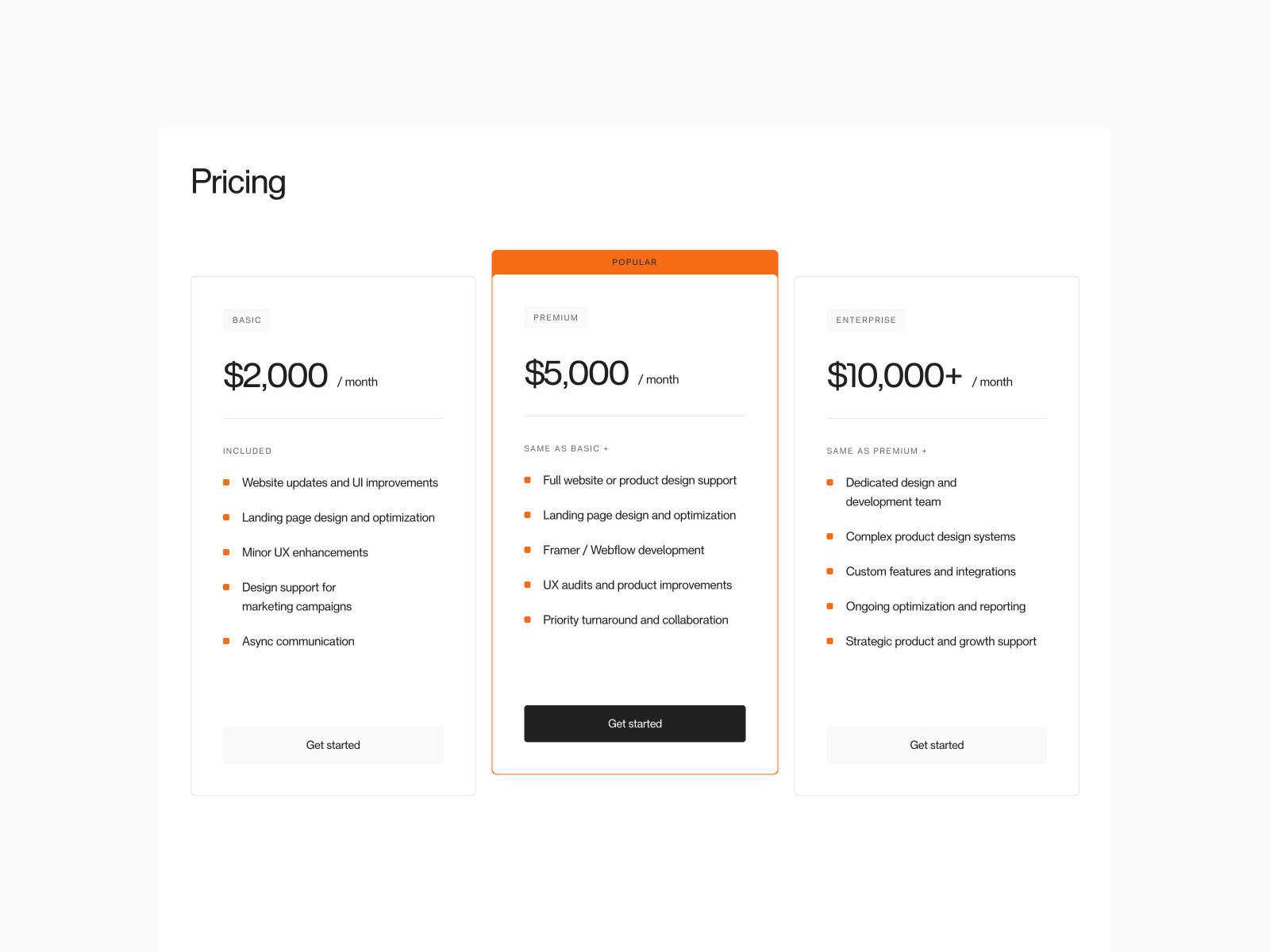Click bullet beside Complex product design systems
This screenshot has width=1270, height=952.
(x=829, y=536)
